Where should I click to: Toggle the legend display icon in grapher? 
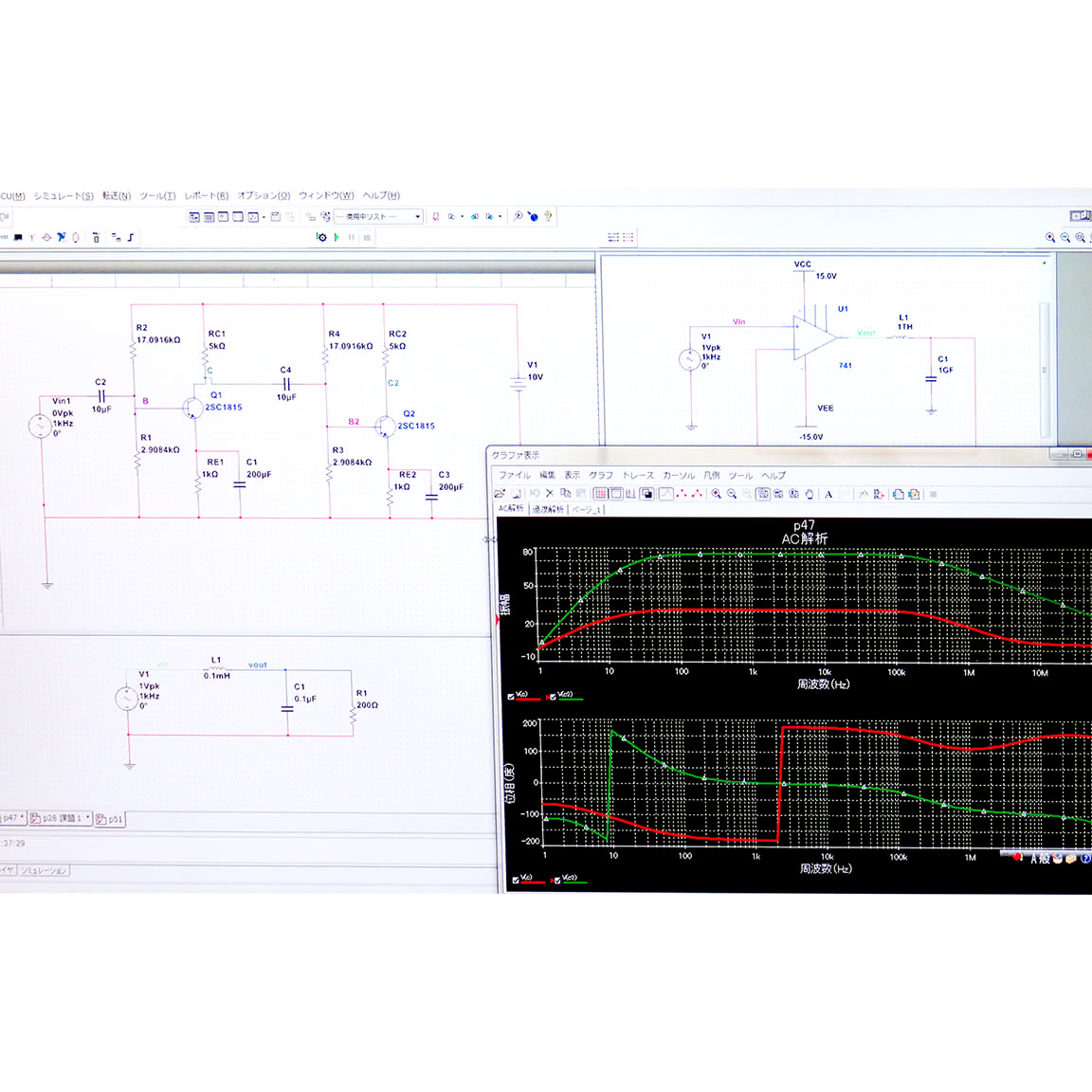[615, 494]
